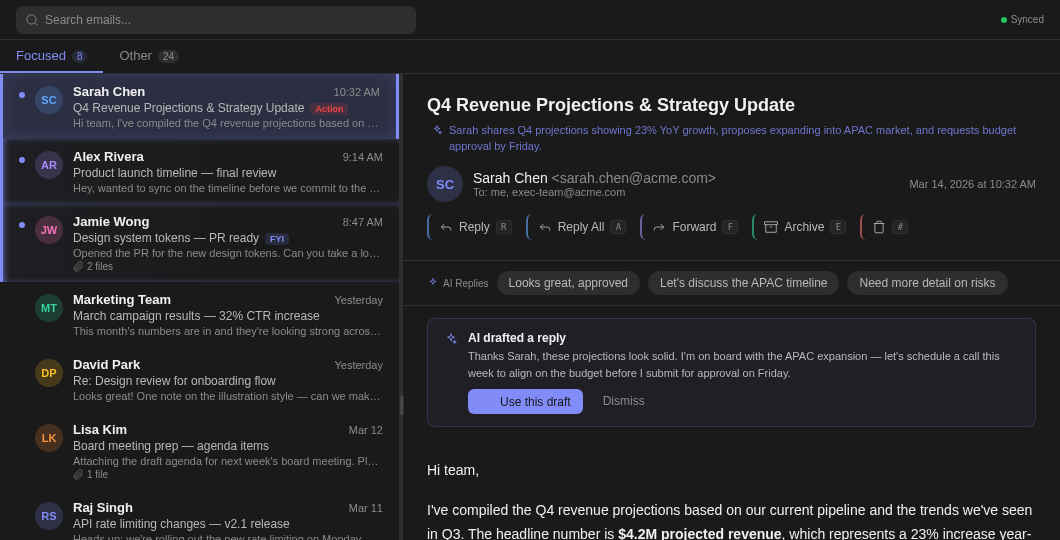Dismiss the AI drafted reply

click(623, 401)
